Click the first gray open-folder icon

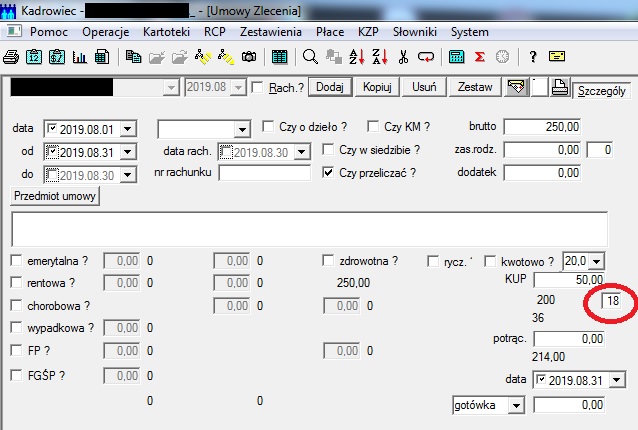(x=157, y=57)
